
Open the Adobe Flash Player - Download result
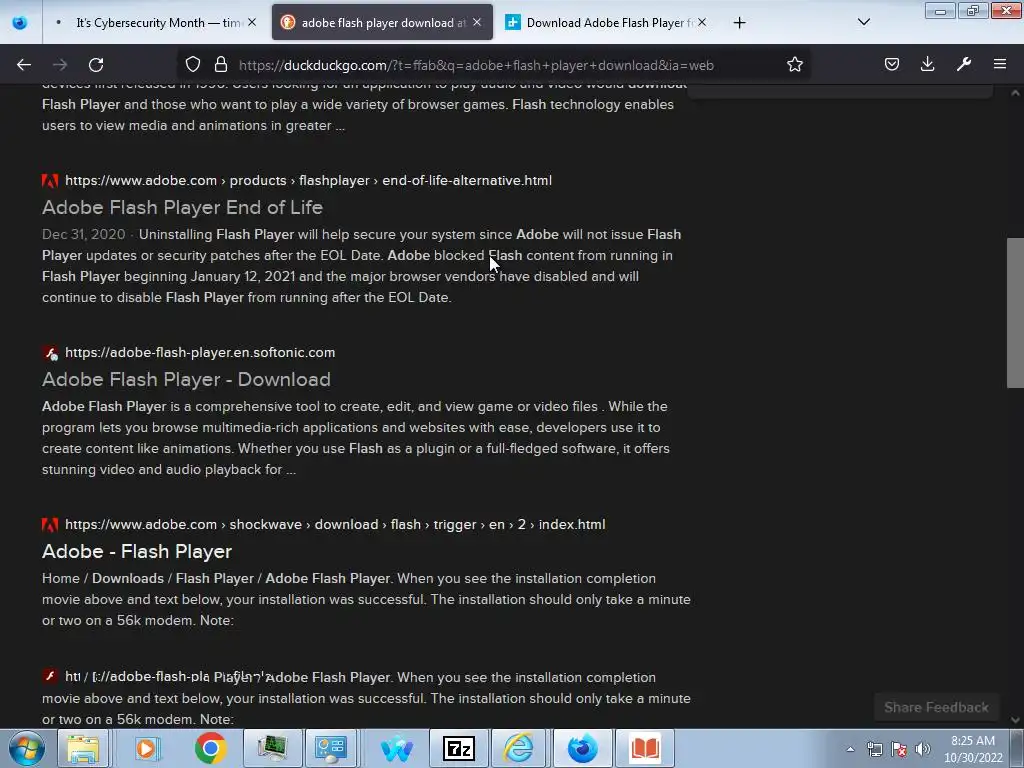[186, 379]
